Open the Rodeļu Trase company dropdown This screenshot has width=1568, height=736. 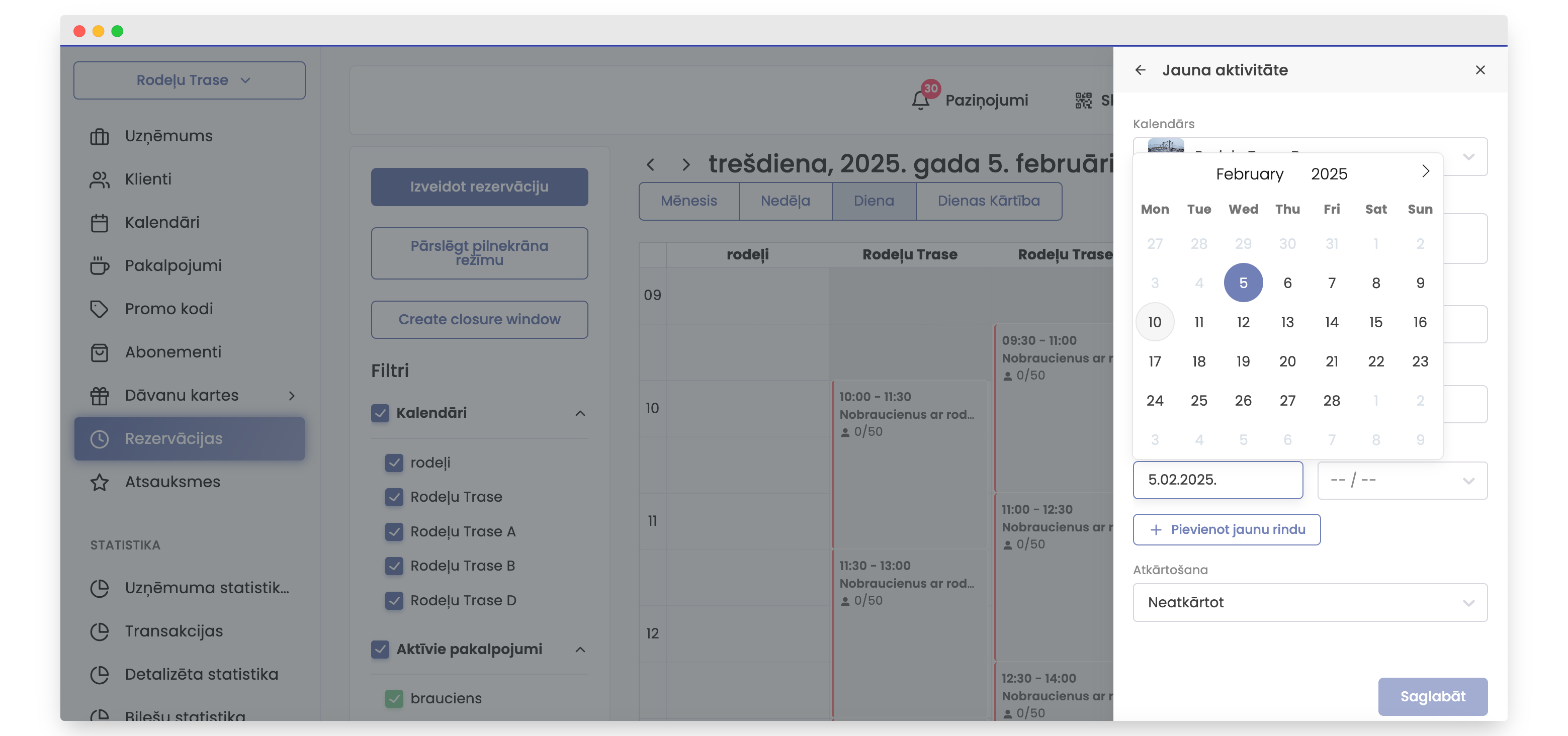click(x=189, y=80)
